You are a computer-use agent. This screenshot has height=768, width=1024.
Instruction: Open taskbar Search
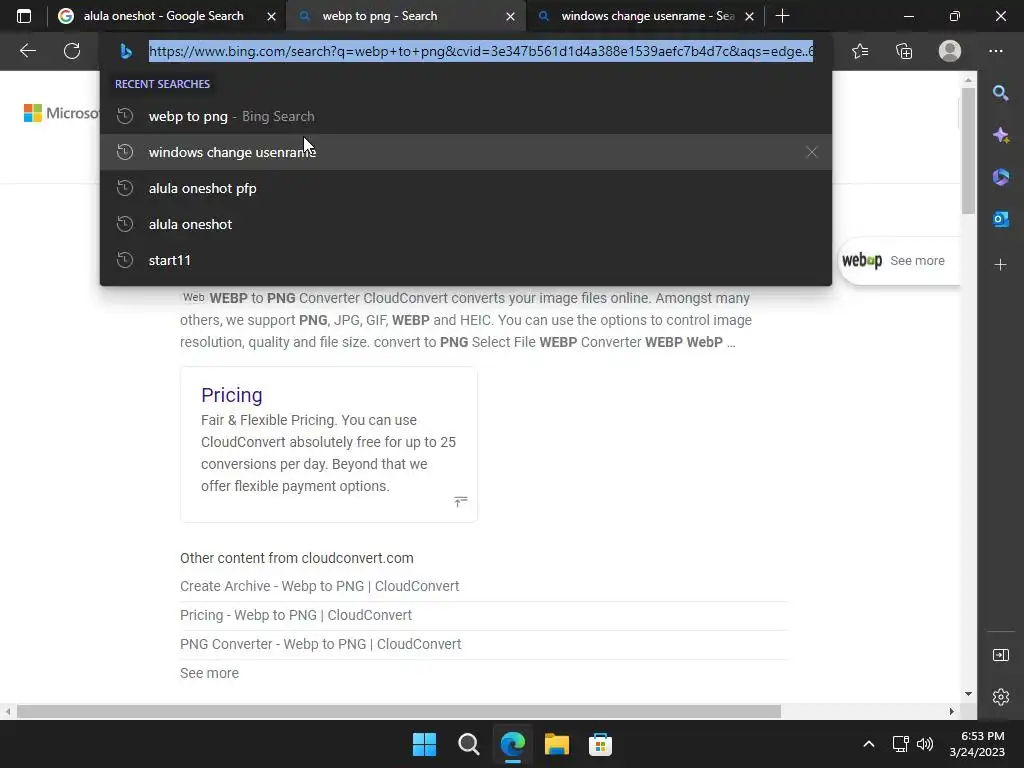(468, 744)
